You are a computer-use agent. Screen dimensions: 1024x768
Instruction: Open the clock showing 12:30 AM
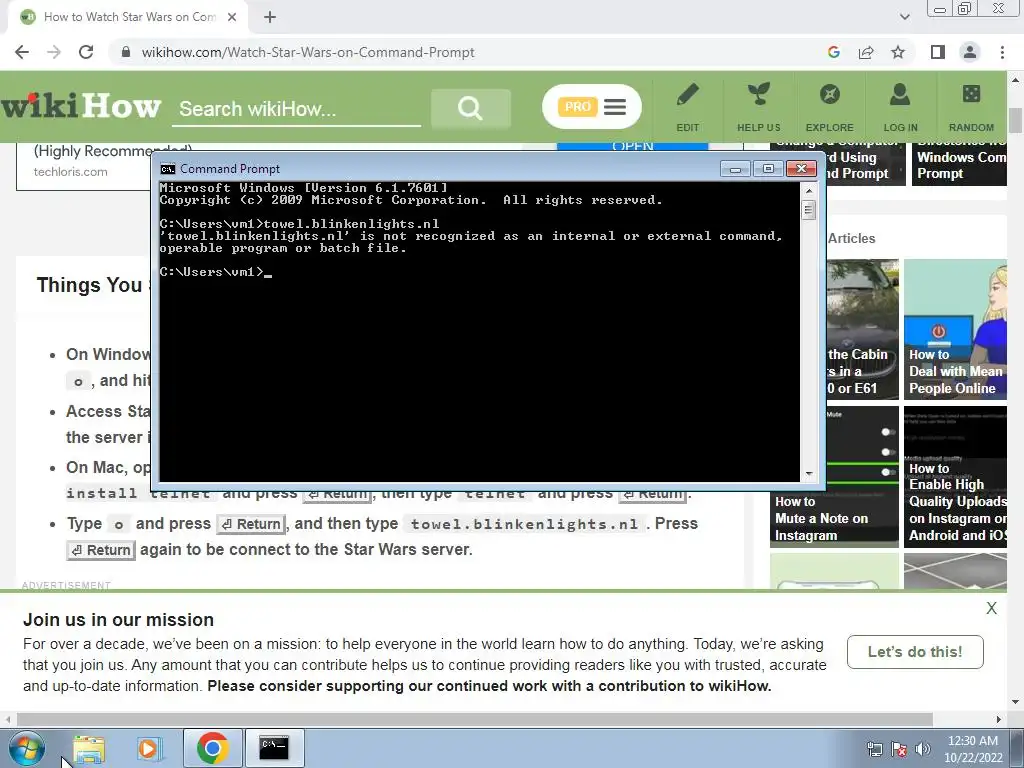972,749
